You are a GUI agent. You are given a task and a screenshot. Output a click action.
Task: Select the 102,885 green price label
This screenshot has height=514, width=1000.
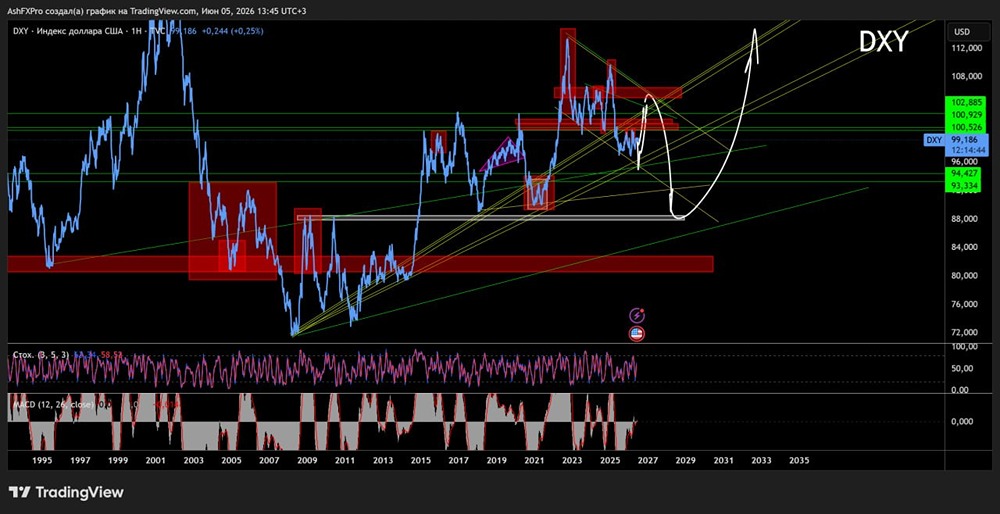[965, 102]
